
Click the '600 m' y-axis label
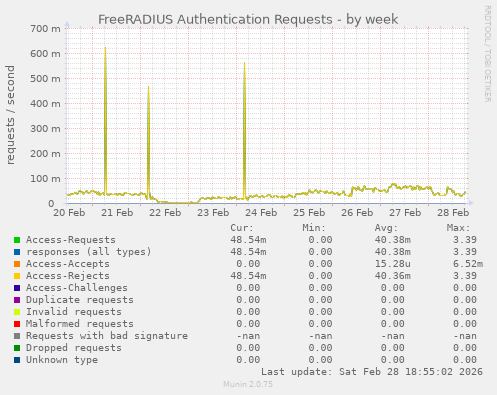[45, 54]
